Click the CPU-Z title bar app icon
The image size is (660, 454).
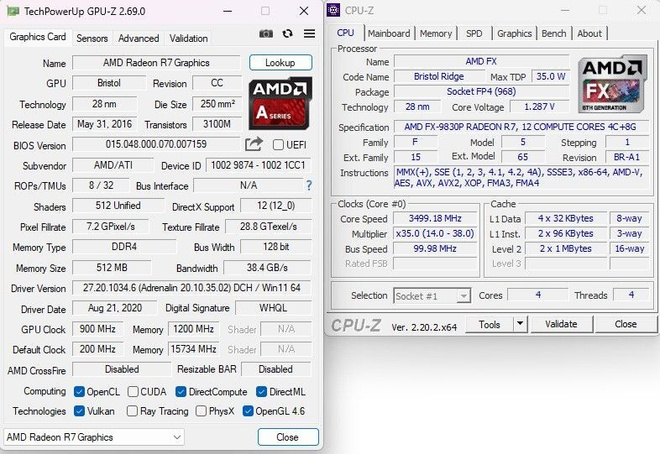(333, 10)
